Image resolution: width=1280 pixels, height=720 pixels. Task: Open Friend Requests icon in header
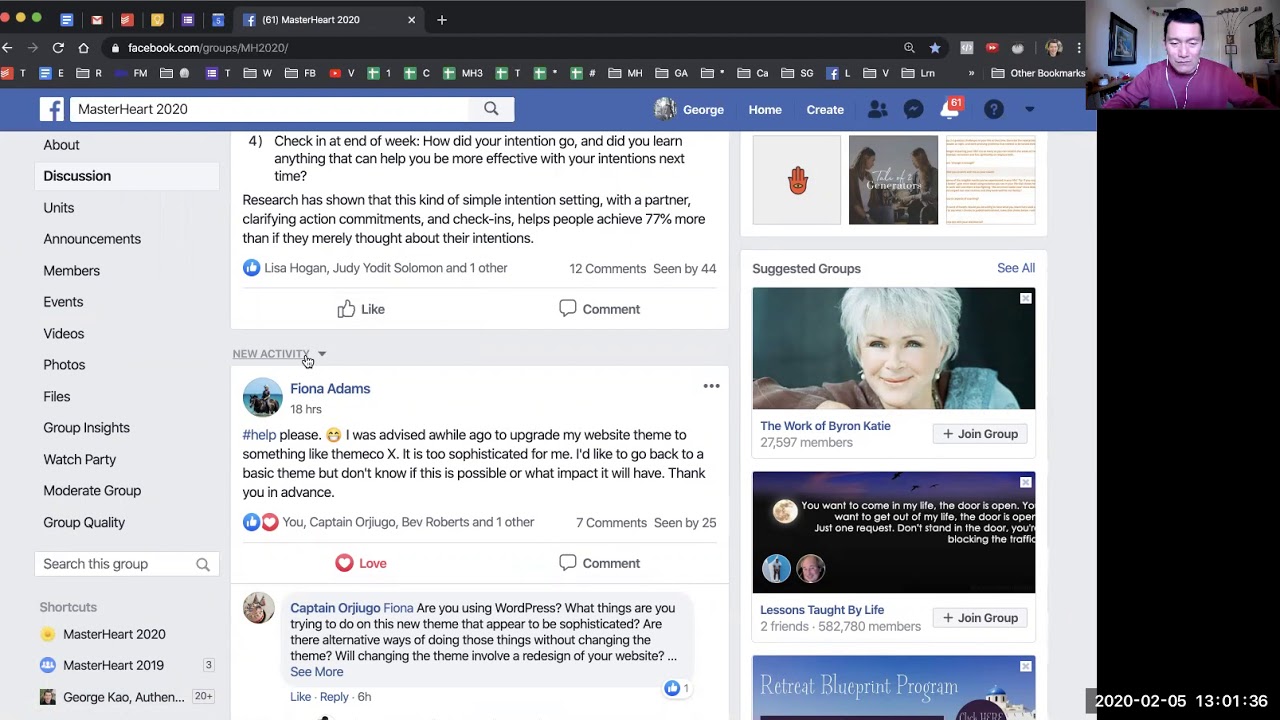877,109
